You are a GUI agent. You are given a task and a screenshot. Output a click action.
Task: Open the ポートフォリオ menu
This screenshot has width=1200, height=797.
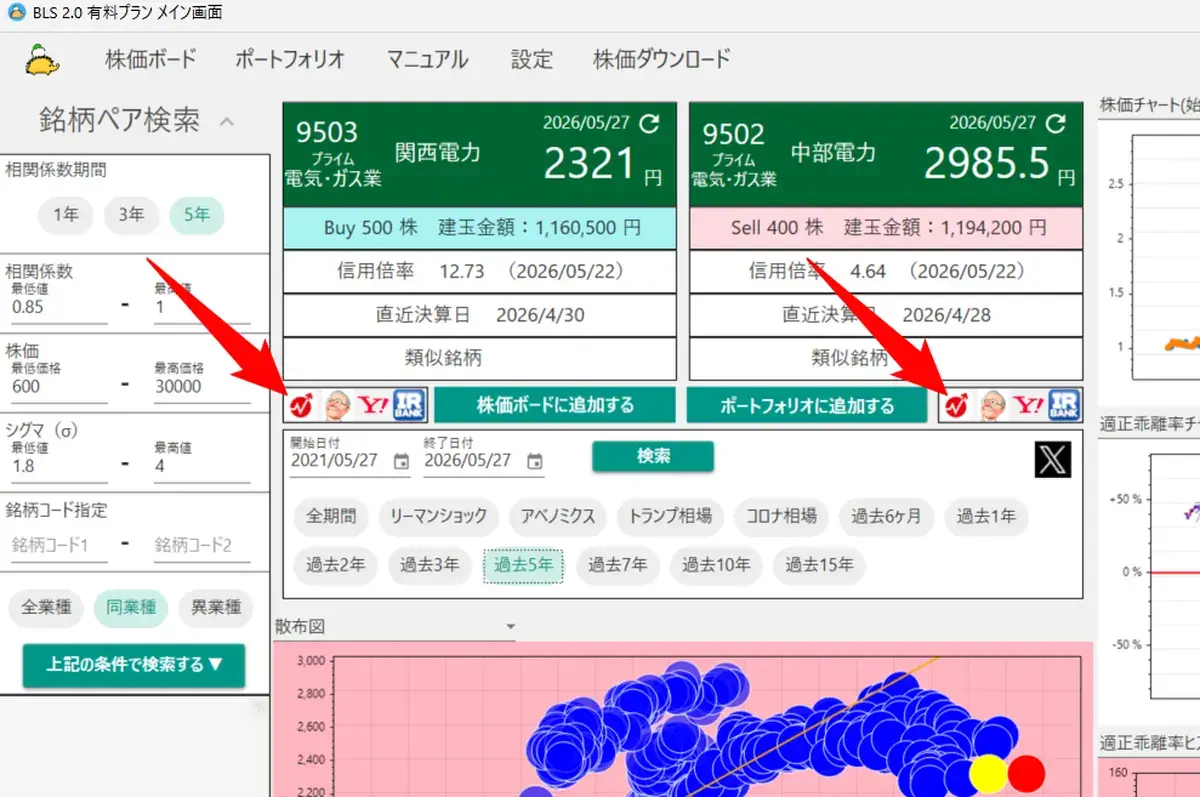click(290, 59)
